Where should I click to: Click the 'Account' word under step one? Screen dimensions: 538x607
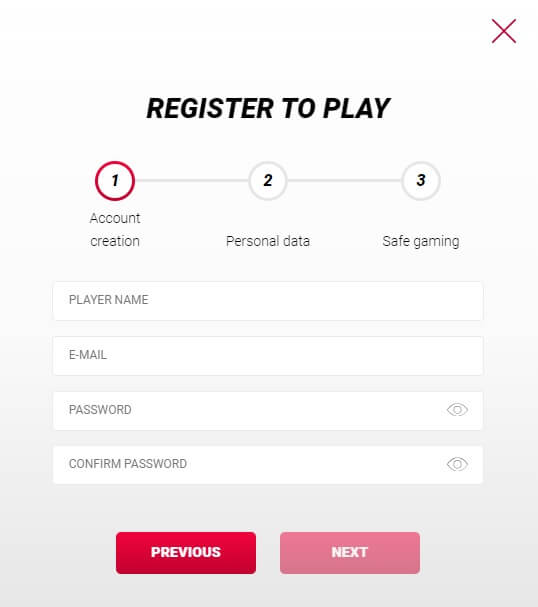point(115,218)
